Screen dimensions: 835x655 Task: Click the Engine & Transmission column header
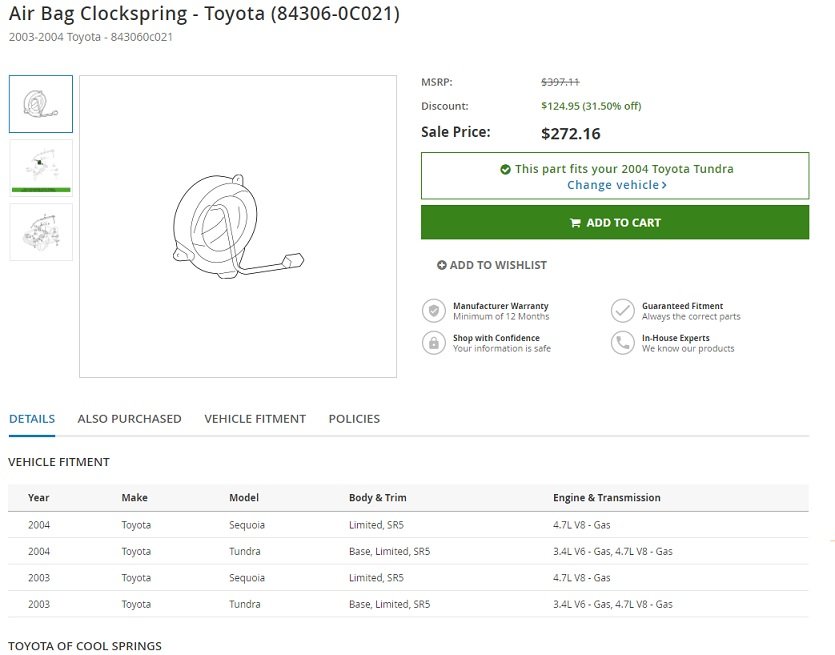[607, 497]
